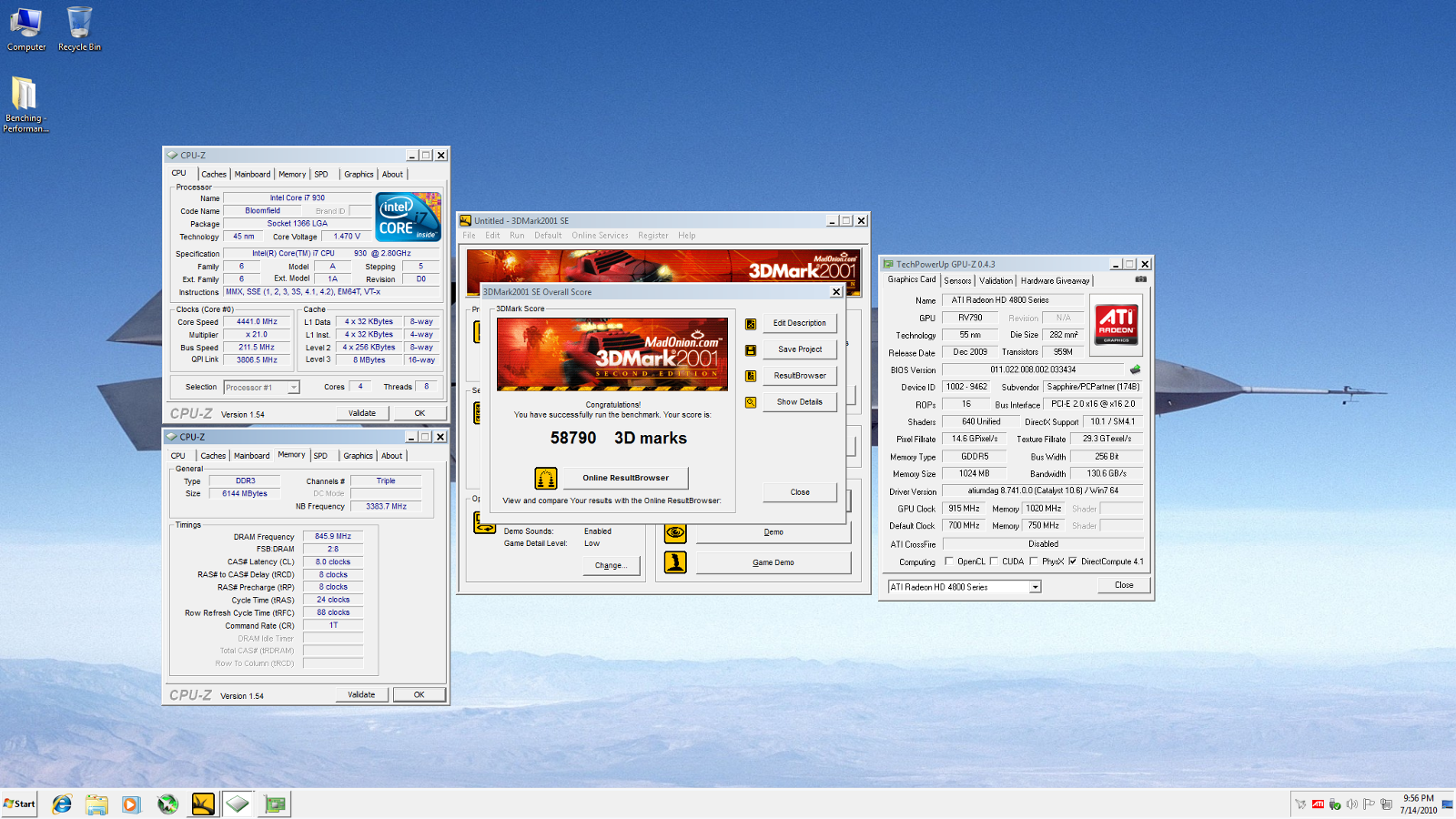Toggle the PhysX checkbox in GPU-Z
The image size is (1456, 819).
[x=1034, y=561]
